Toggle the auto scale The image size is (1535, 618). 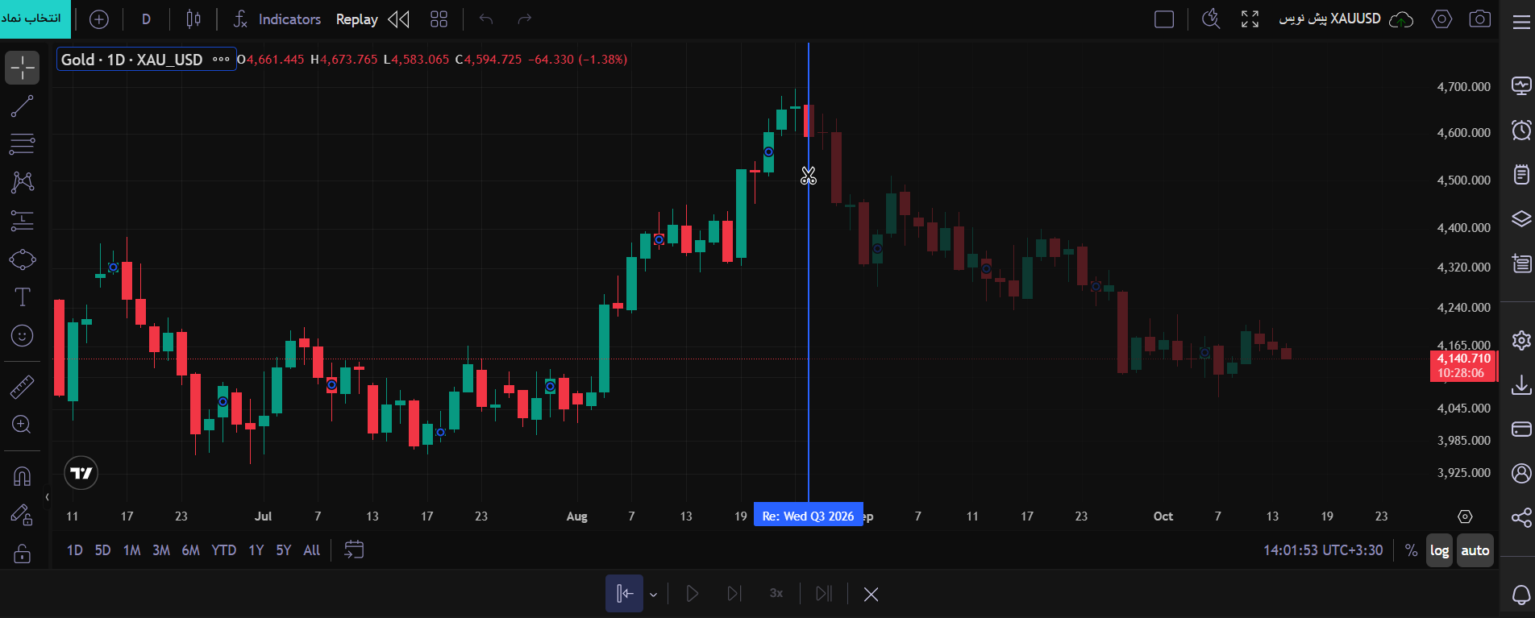click(1475, 550)
